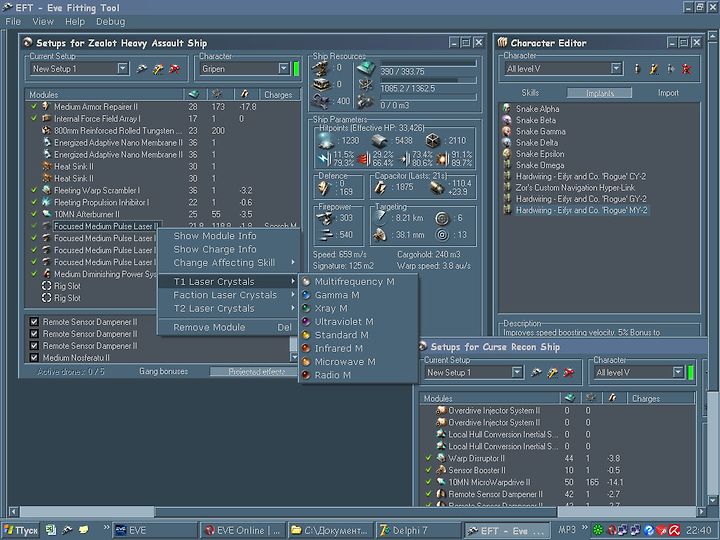Click the Heat Sink II first row icon
Screen dimensions: 720x540
point(46,166)
